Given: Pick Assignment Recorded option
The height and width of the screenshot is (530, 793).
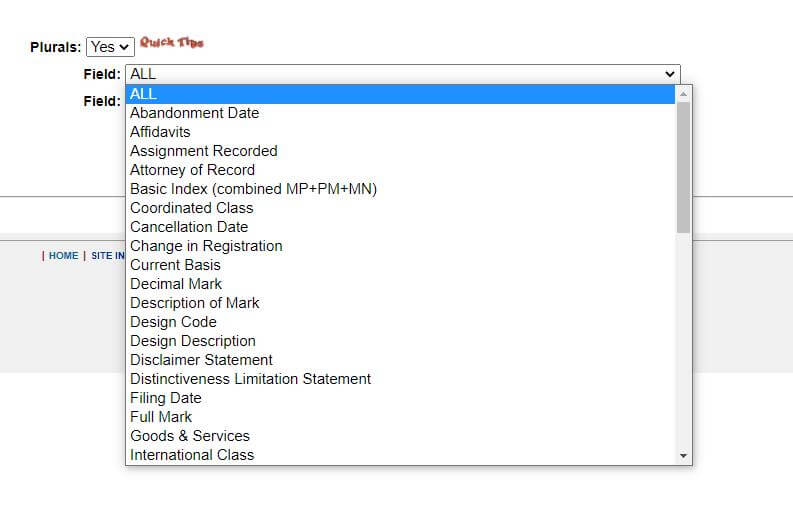Looking at the screenshot, I should coord(203,151).
